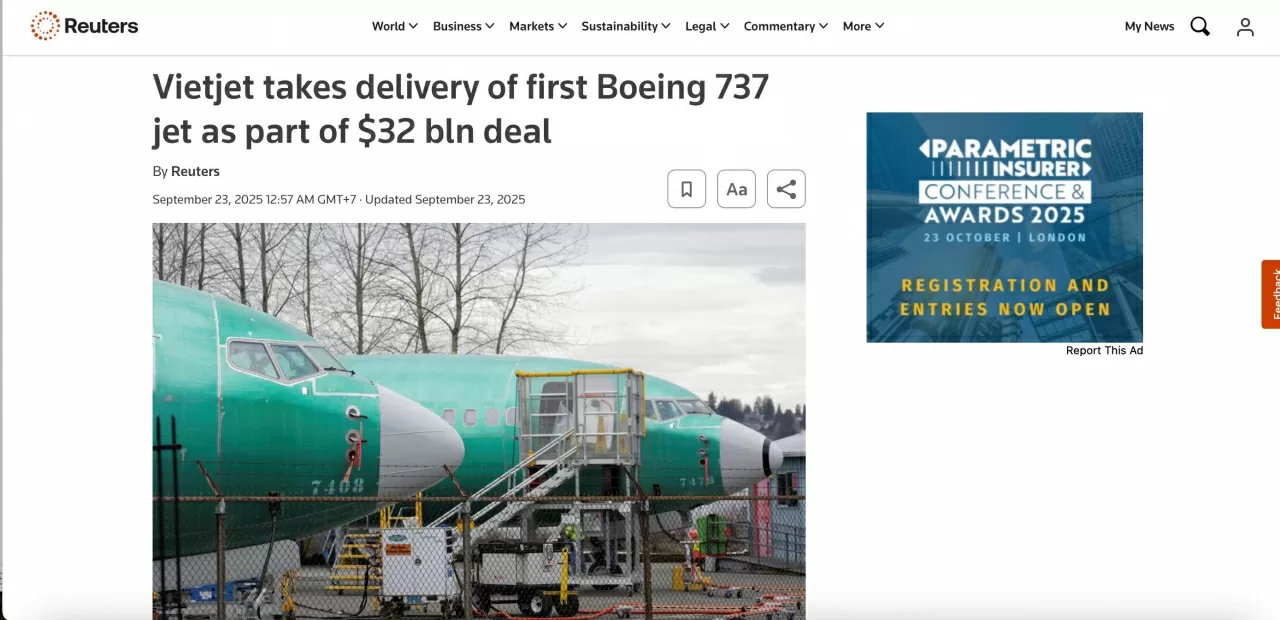Click the Reuters author byline link

[195, 171]
